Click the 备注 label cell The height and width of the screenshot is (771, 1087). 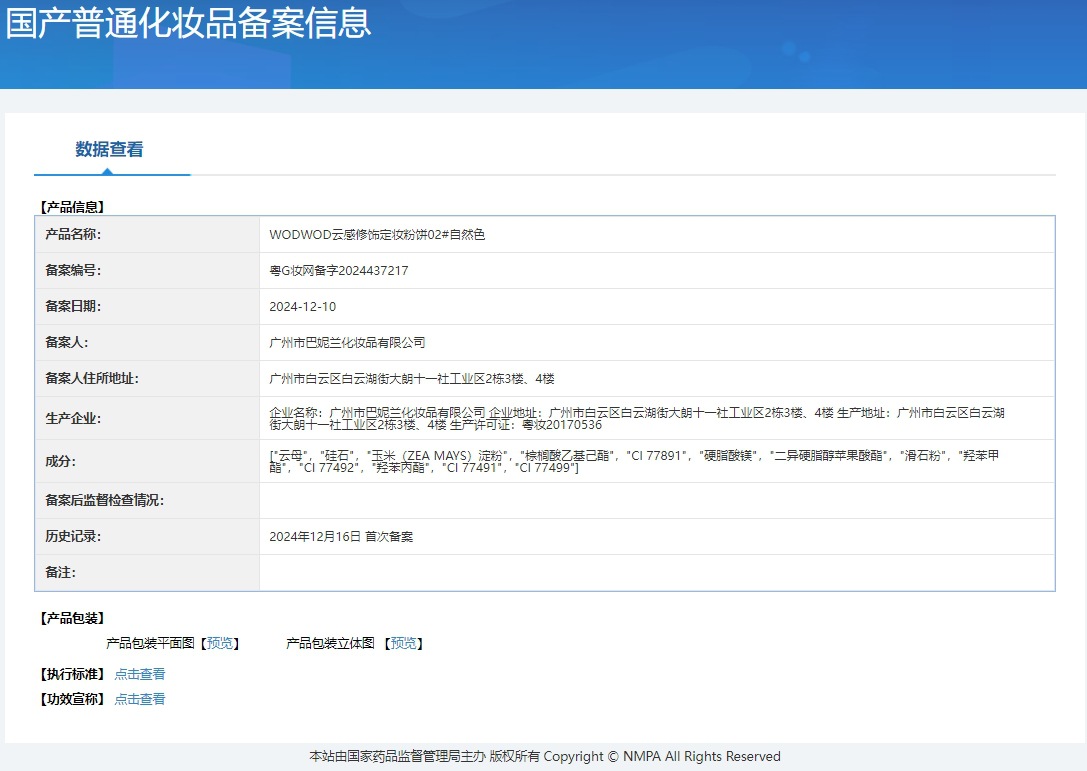tap(148, 573)
